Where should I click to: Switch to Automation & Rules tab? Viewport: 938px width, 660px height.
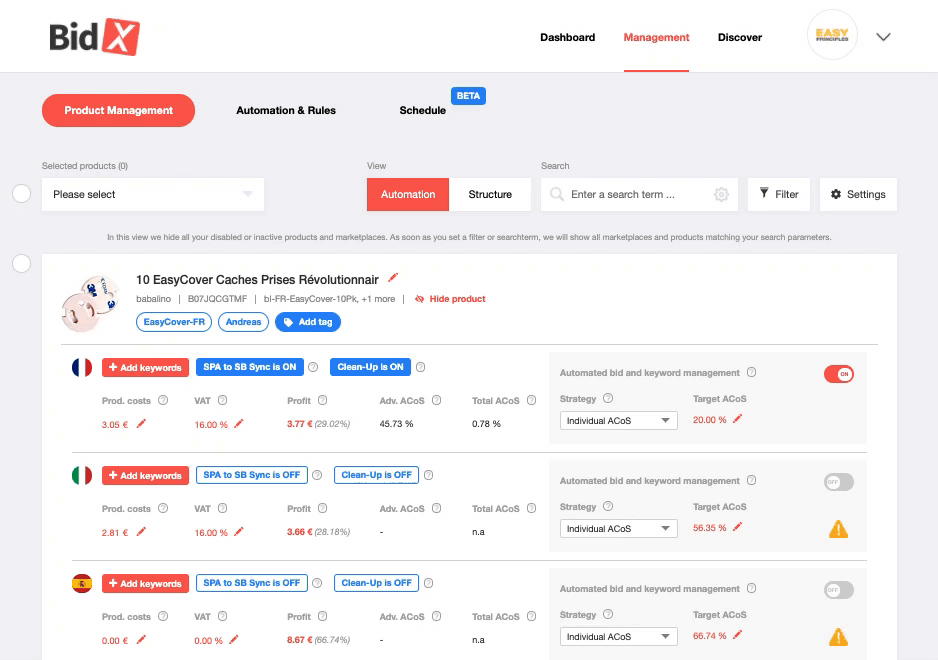click(x=286, y=110)
